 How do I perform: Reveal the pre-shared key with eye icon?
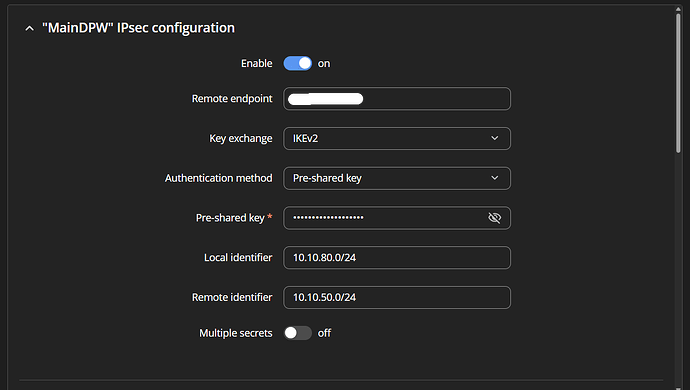(495, 217)
